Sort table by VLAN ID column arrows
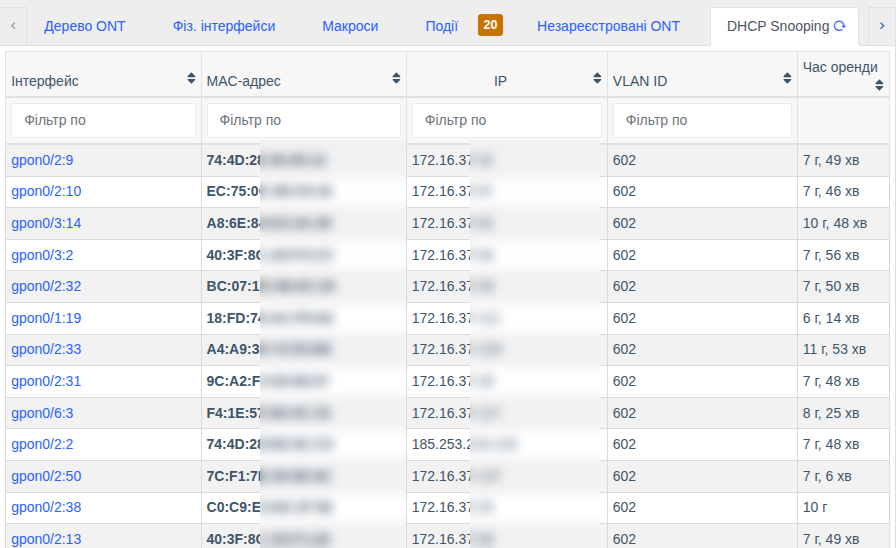Image resolution: width=896 pixels, height=548 pixels. [x=787, y=79]
